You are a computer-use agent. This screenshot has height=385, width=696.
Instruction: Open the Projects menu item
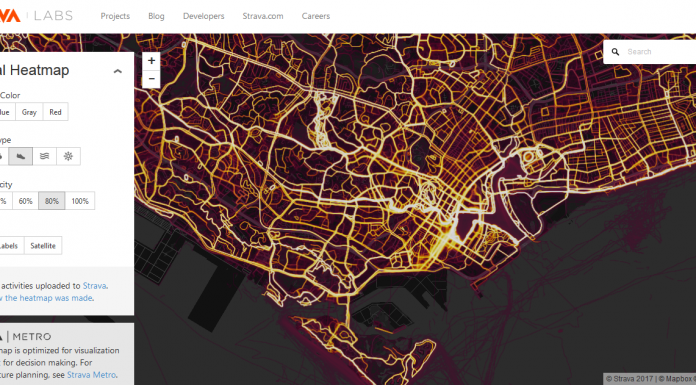coord(115,16)
